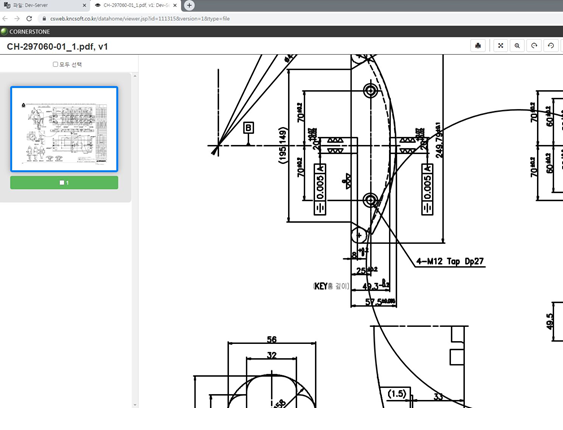This screenshot has height=430, width=563.
Task: Click the 'CH-297060-01_1.pdf, v1' title
Action: click(x=57, y=47)
